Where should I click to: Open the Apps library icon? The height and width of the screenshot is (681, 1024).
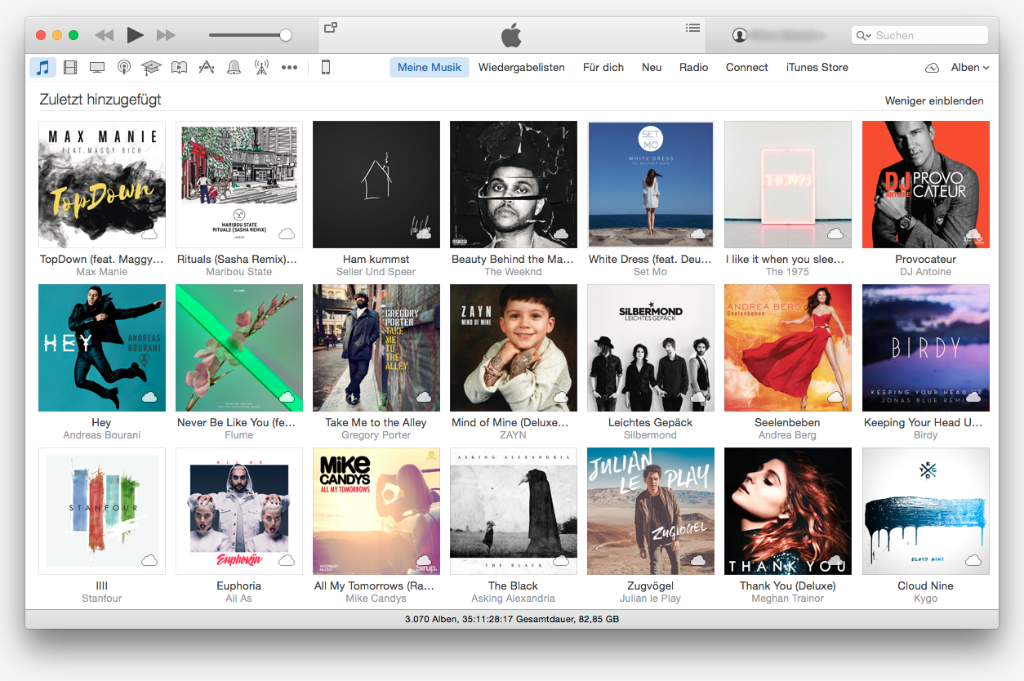pos(206,68)
